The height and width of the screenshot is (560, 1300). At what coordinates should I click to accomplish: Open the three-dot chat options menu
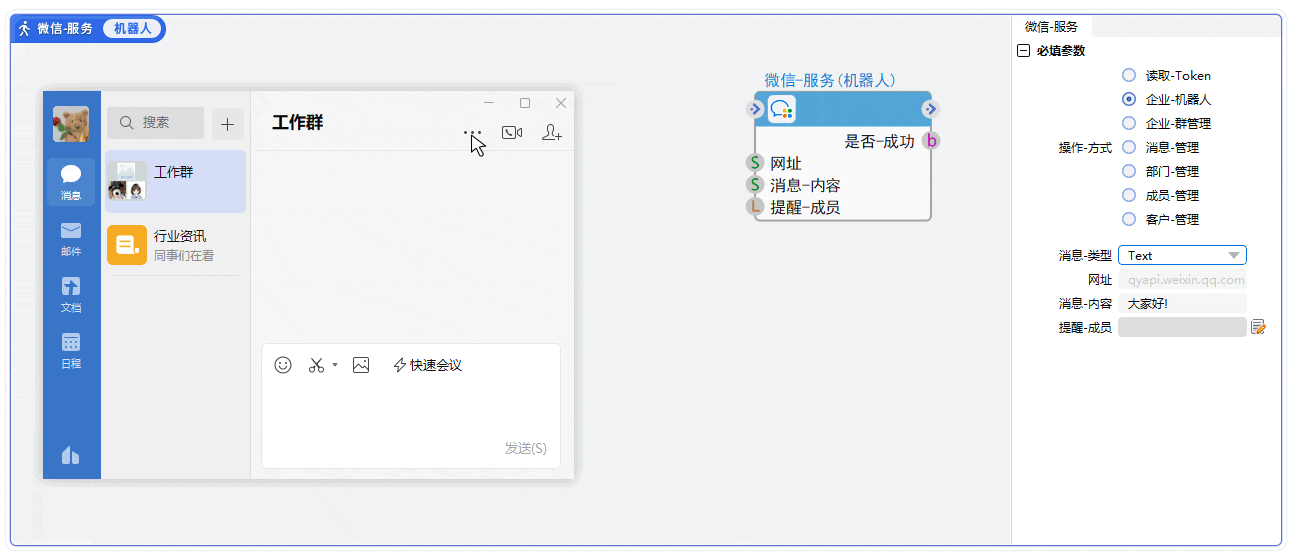(x=473, y=132)
